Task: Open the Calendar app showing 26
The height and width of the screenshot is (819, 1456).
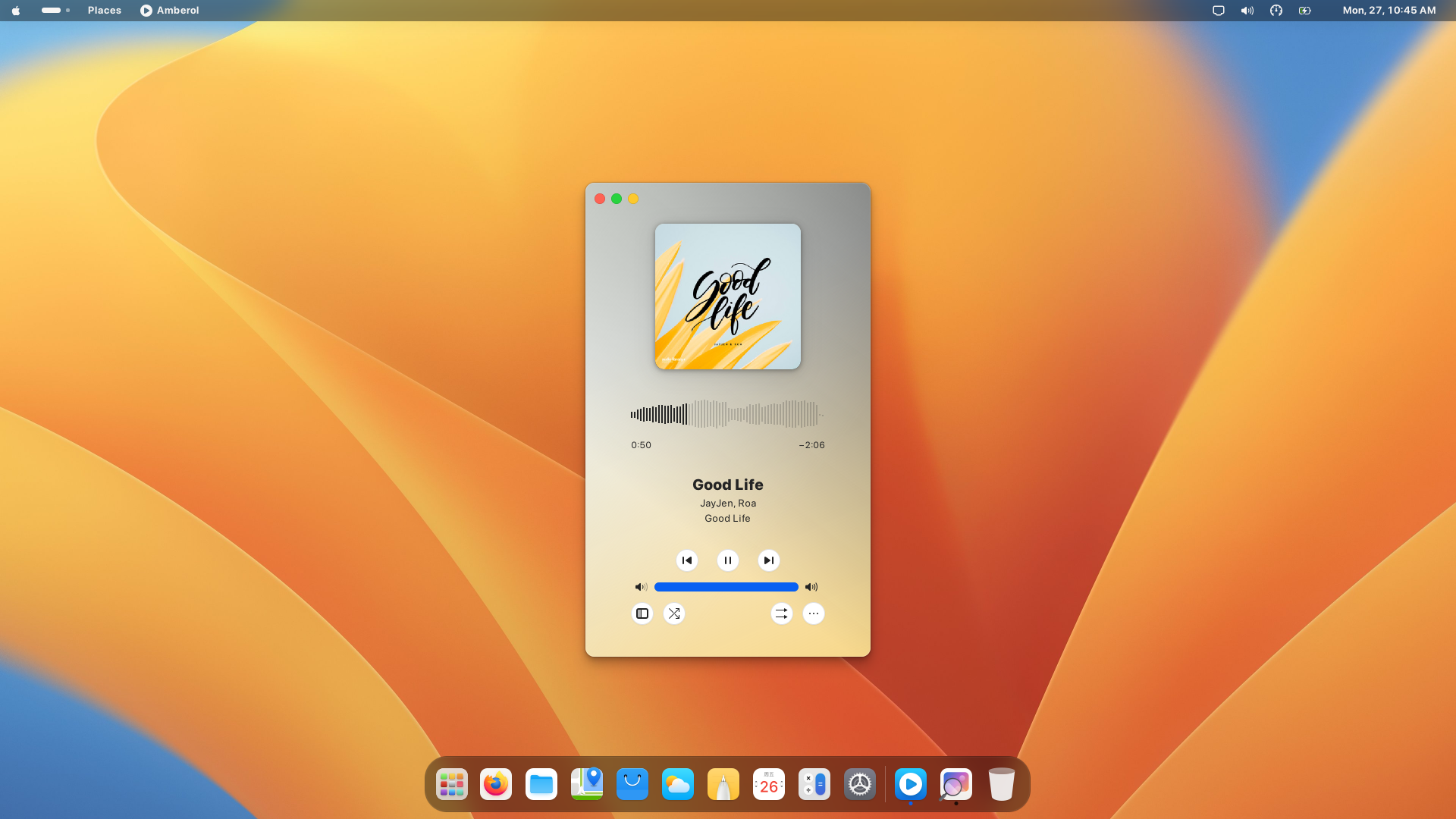Action: coord(769,785)
